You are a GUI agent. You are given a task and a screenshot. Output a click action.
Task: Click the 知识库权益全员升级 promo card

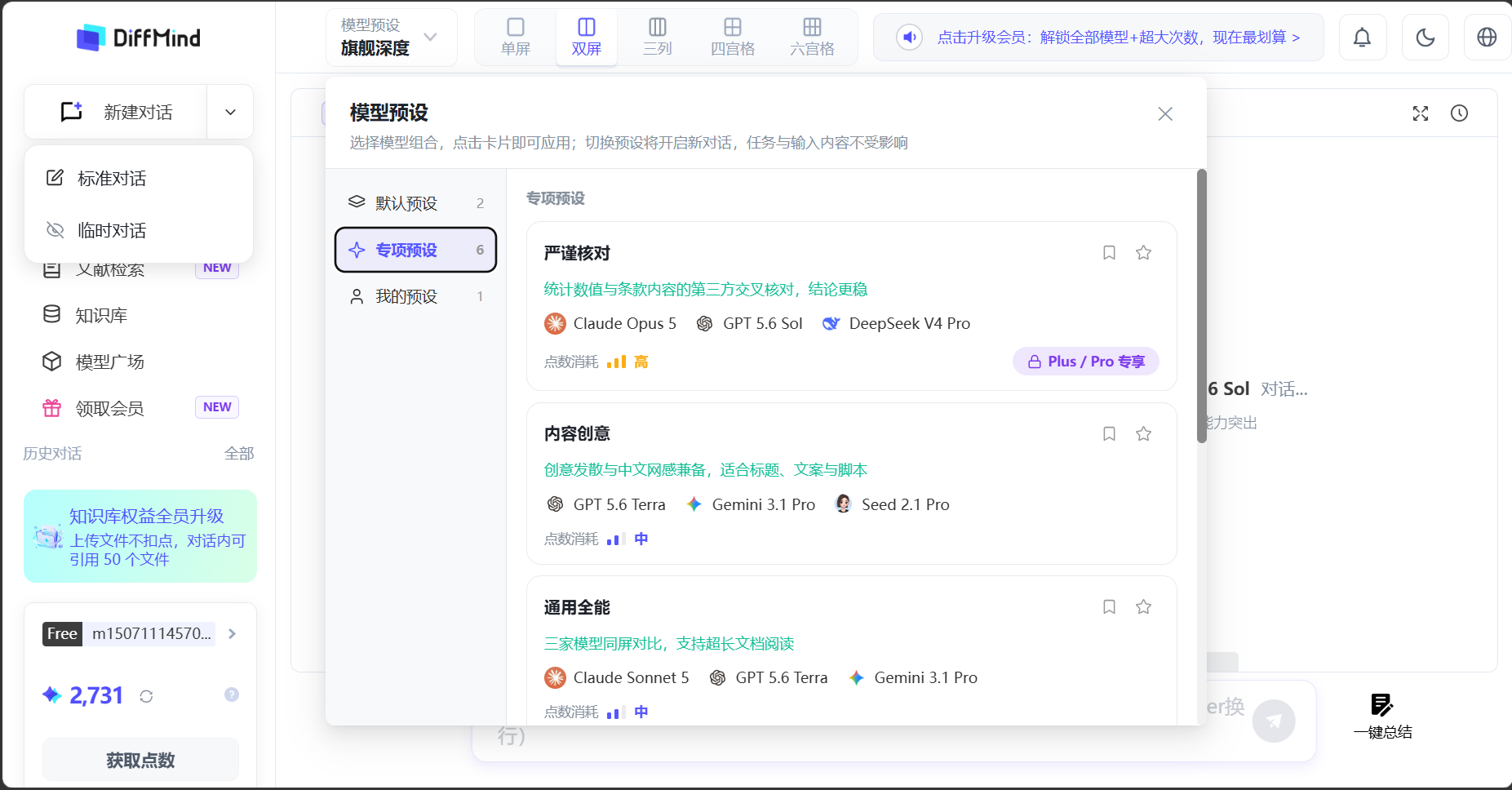(140, 536)
